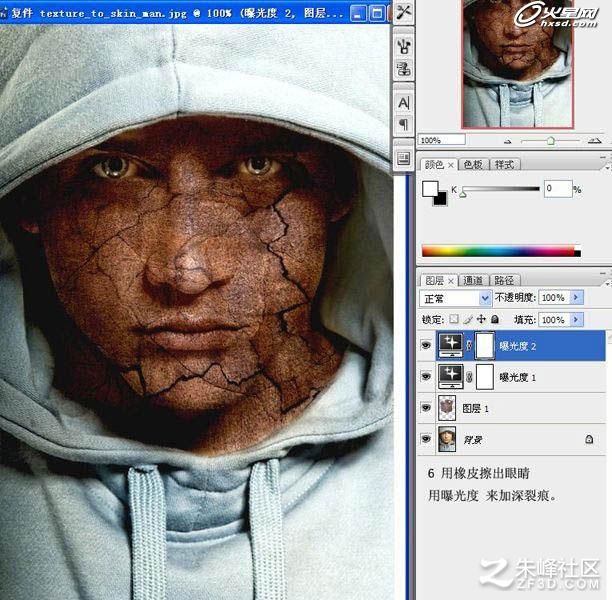
Task: Click the navigator zoom in icon
Action: [x=594, y=141]
